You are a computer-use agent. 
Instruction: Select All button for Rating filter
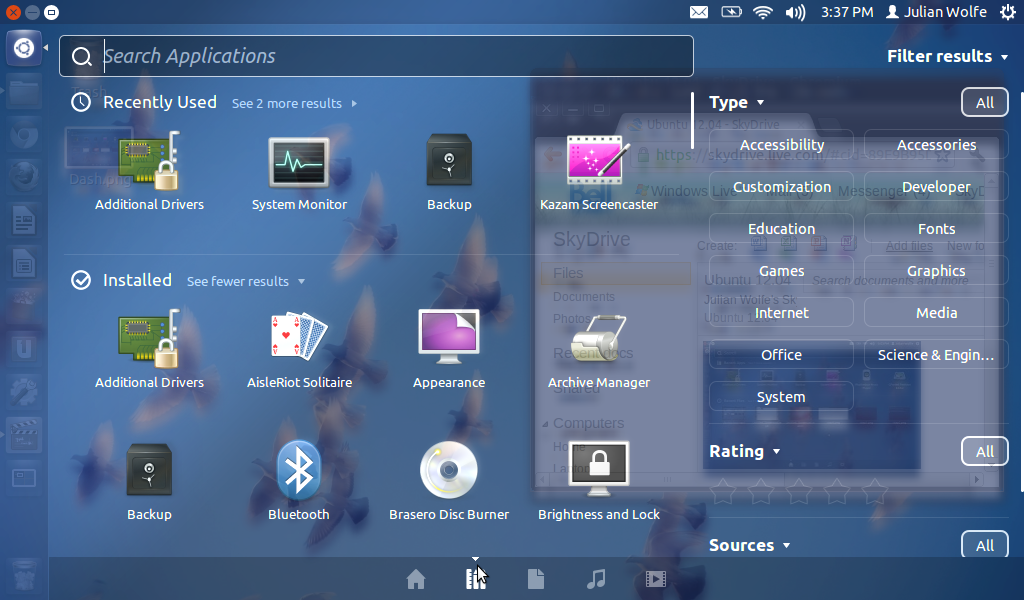point(984,451)
